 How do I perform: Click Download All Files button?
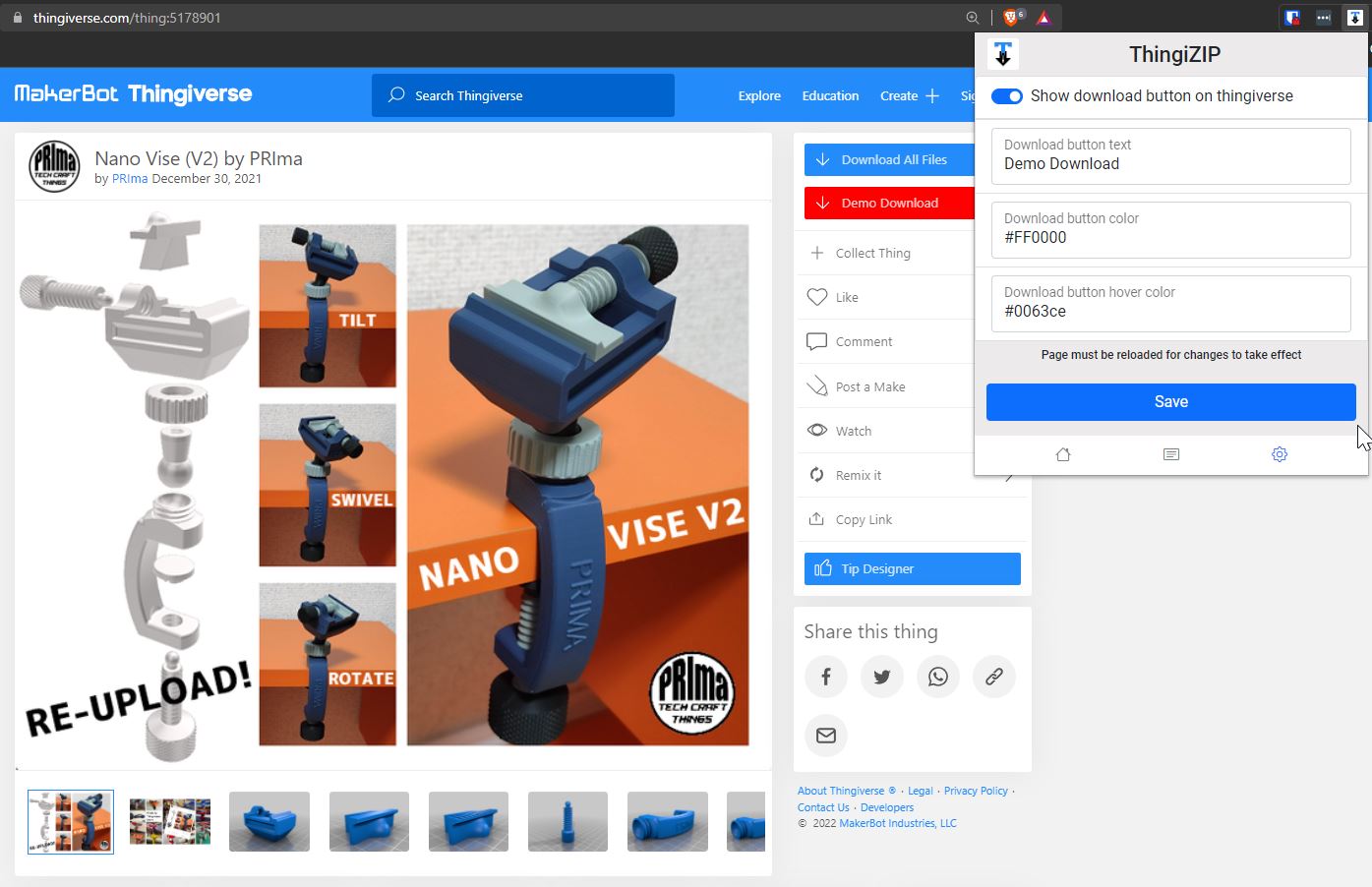(x=889, y=159)
